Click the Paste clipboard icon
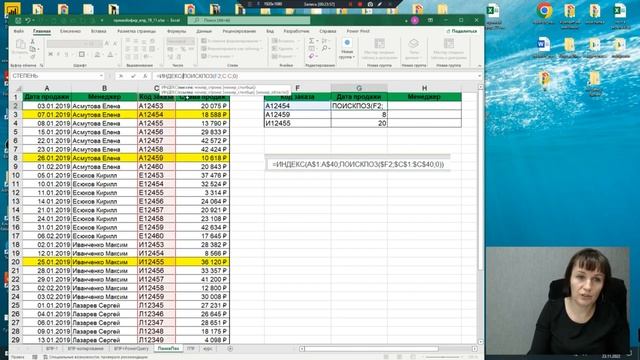The height and width of the screenshot is (360, 640). click(x=20, y=44)
